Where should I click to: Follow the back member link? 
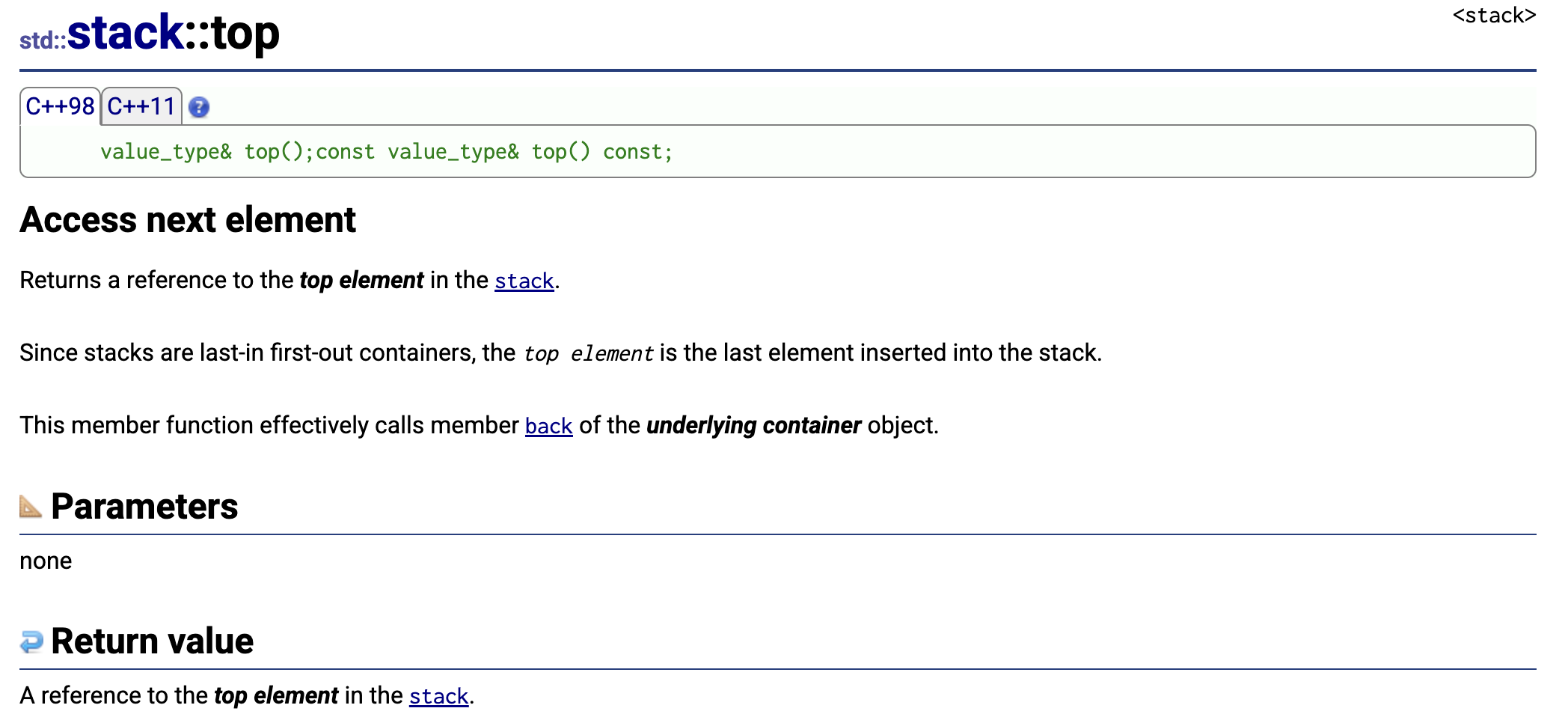(548, 426)
